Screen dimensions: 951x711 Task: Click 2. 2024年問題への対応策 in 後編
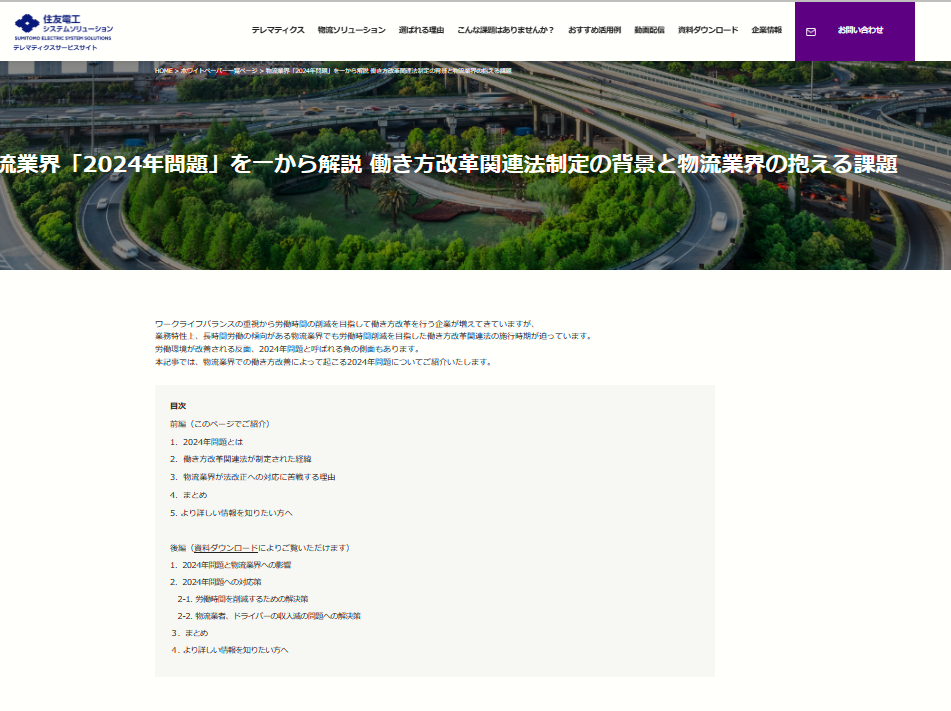216,582
